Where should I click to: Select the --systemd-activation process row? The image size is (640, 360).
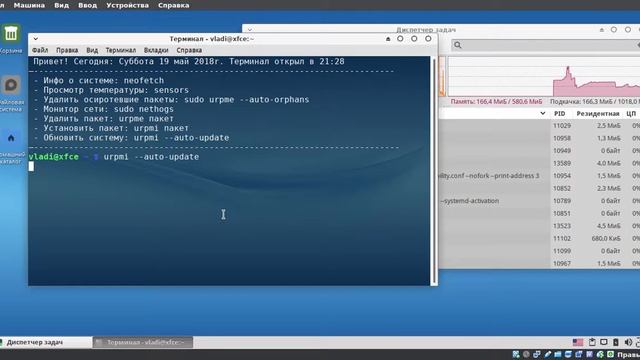click(539, 201)
